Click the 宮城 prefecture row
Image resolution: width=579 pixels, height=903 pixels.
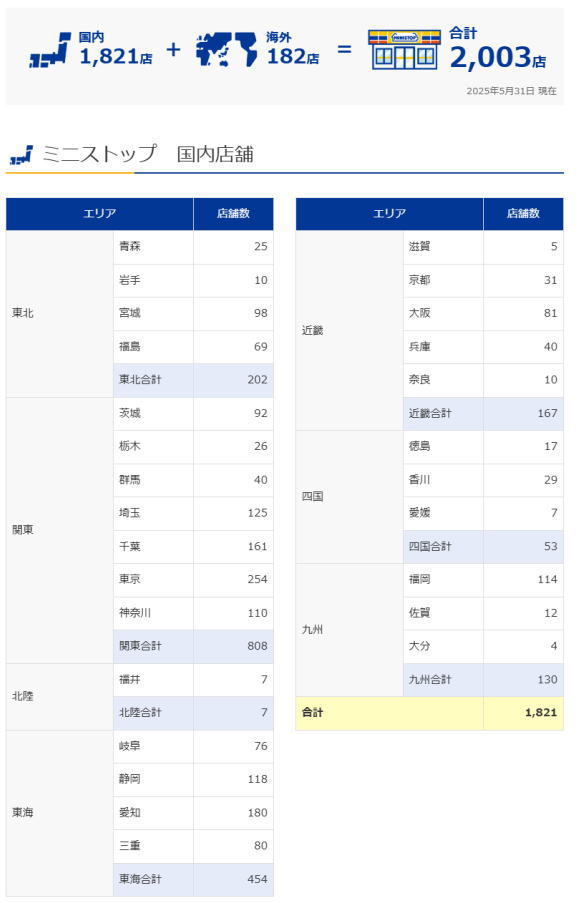pyautogui.click(x=193, y=313)
